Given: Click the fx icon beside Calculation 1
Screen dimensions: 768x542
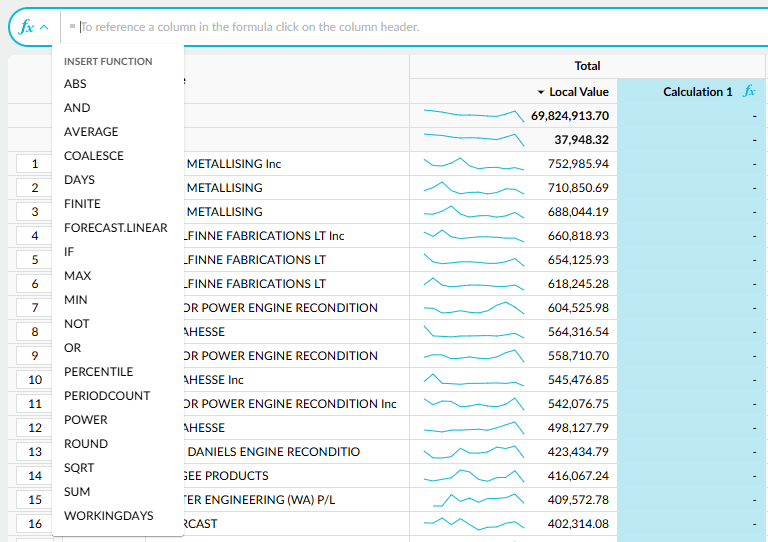Looking at the screenshot, I should click(749, 91).
